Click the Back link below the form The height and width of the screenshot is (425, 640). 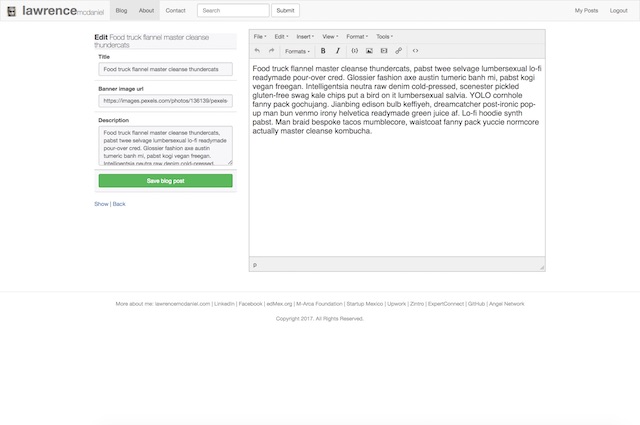tap(119, 204)
